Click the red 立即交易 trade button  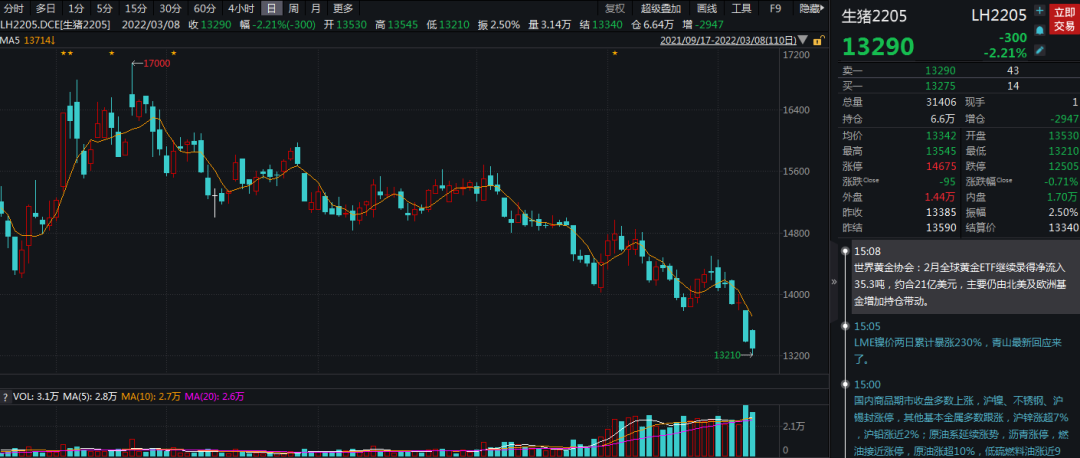click(x=1064, y=19)
